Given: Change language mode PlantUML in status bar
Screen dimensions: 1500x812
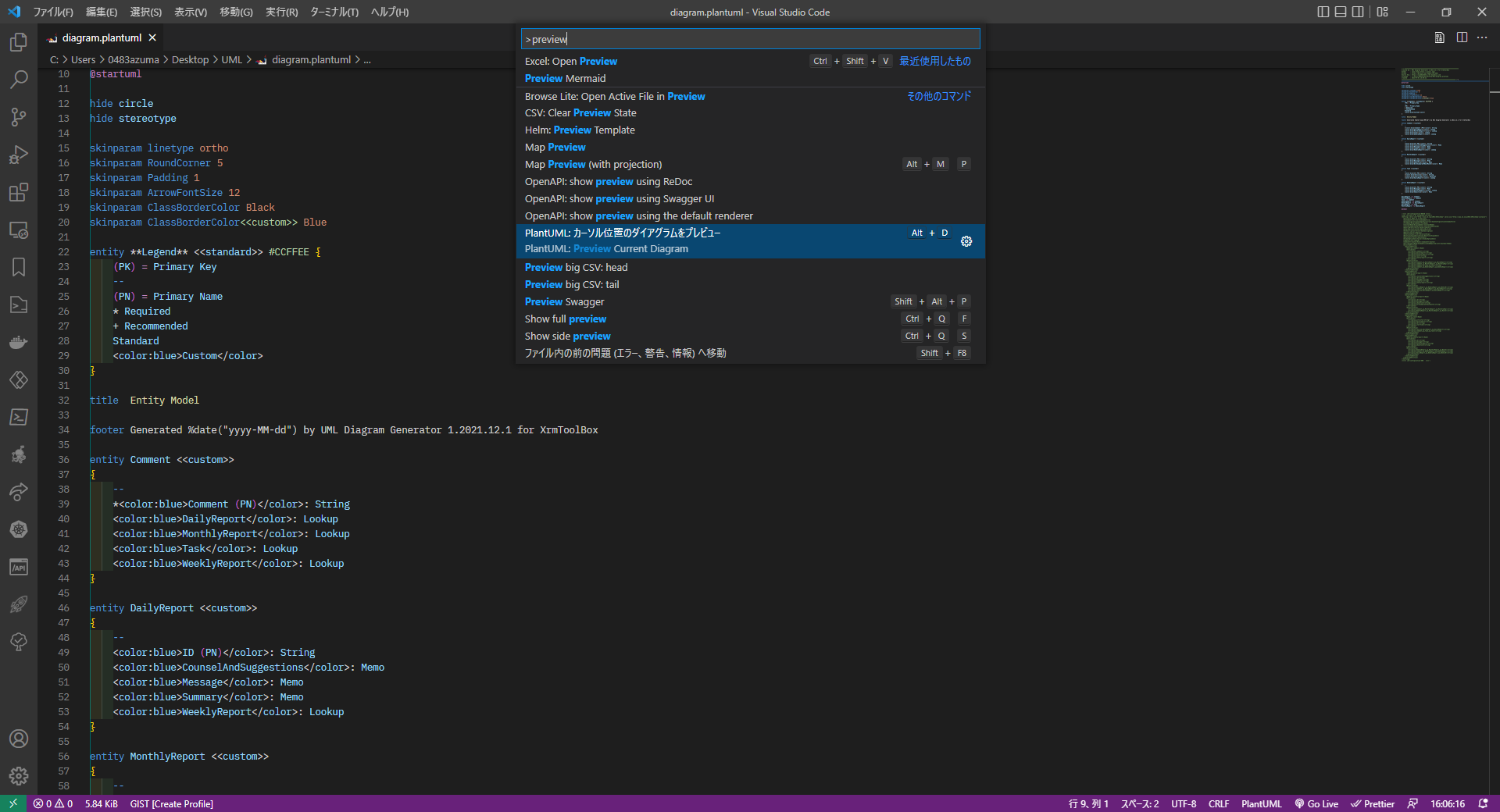Looking at the screenshot, I should coord(1261,803).
